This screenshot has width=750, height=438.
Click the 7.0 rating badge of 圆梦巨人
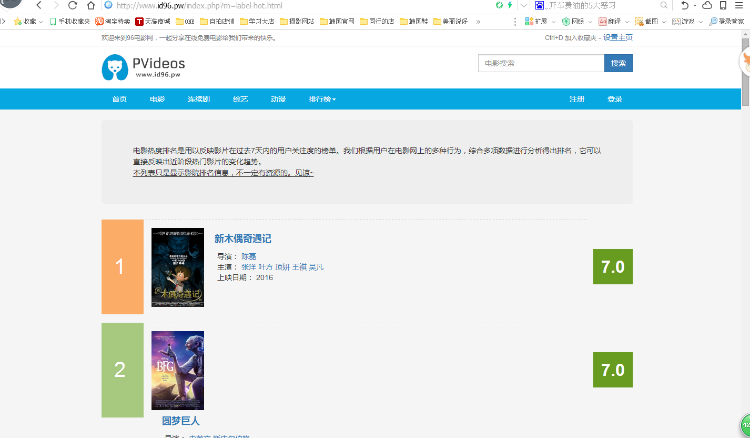point(613,370)
